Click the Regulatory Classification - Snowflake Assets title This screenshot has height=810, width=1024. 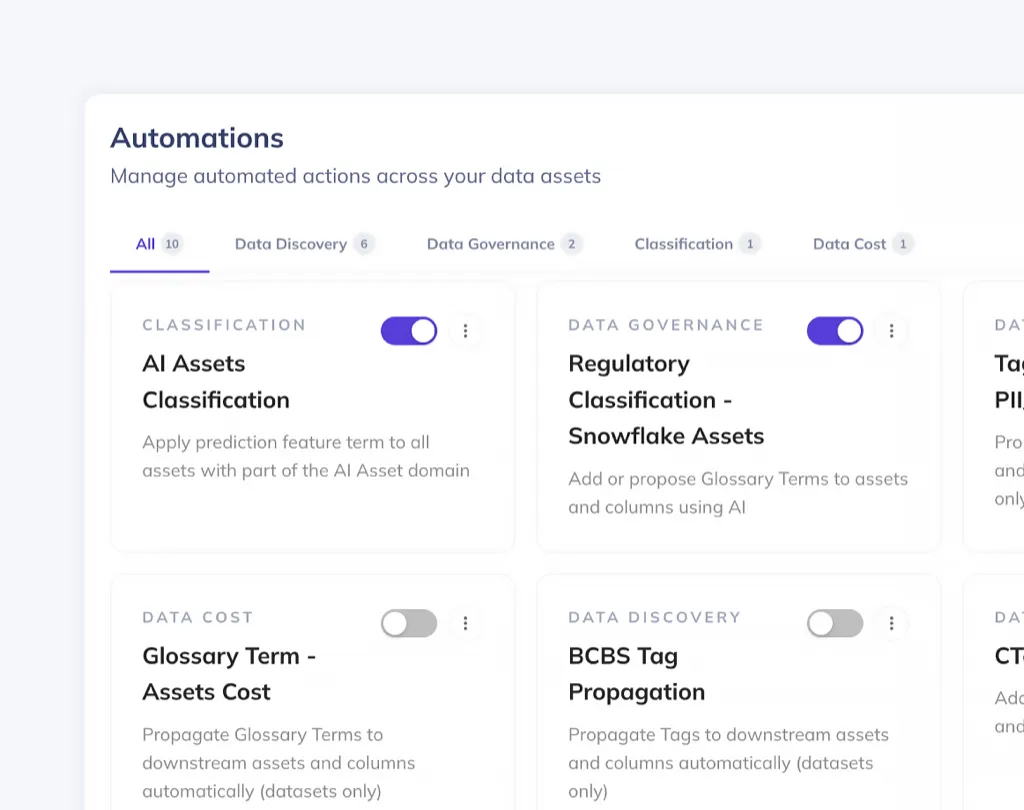[x=665, y=399]
